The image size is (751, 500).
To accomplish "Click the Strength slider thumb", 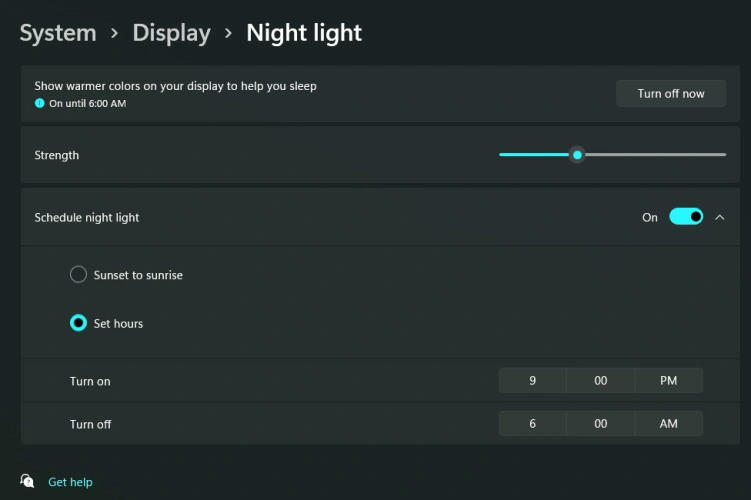I will (x=577, y=155).
